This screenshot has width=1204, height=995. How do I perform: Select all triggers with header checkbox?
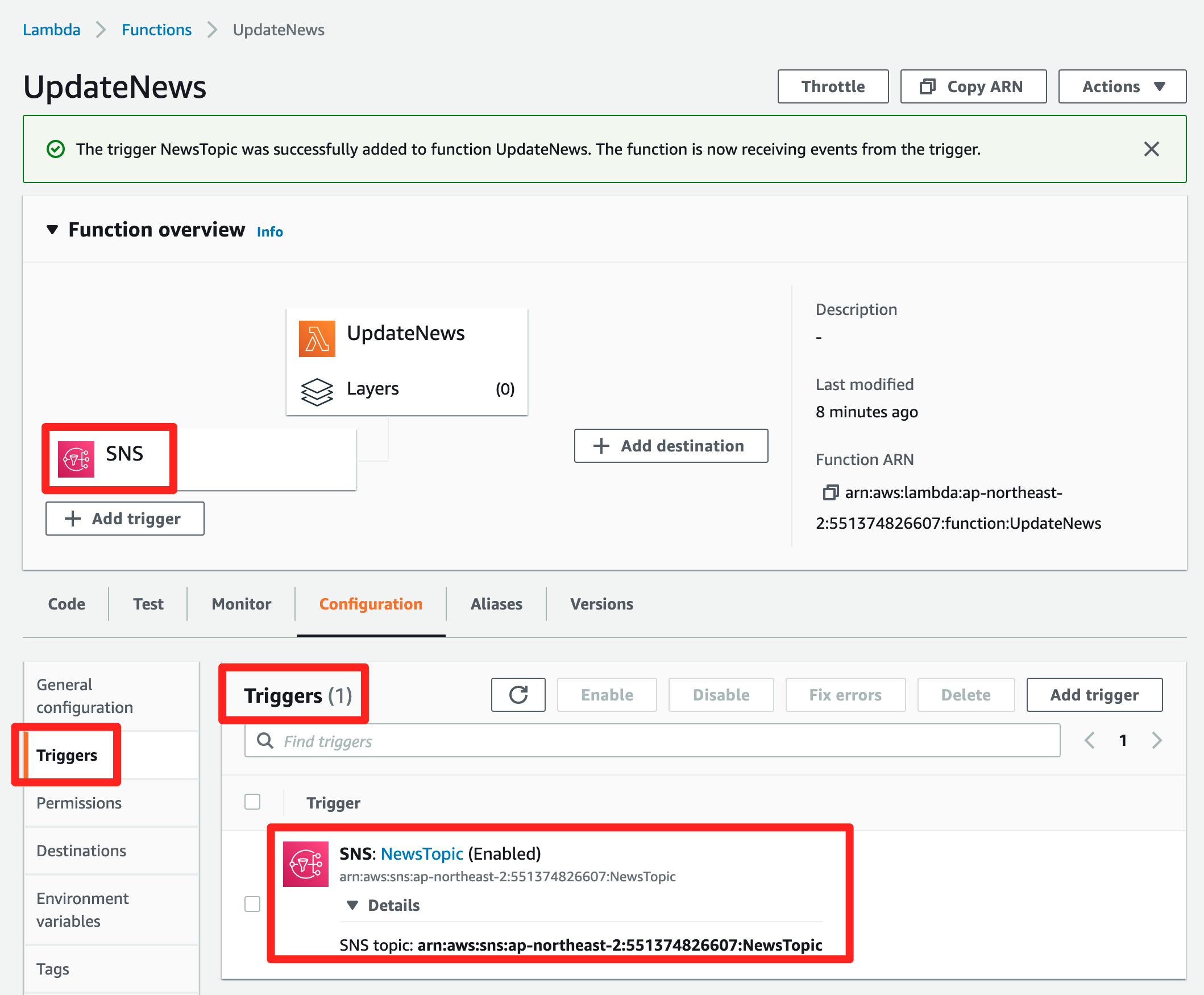pos(252,801)
